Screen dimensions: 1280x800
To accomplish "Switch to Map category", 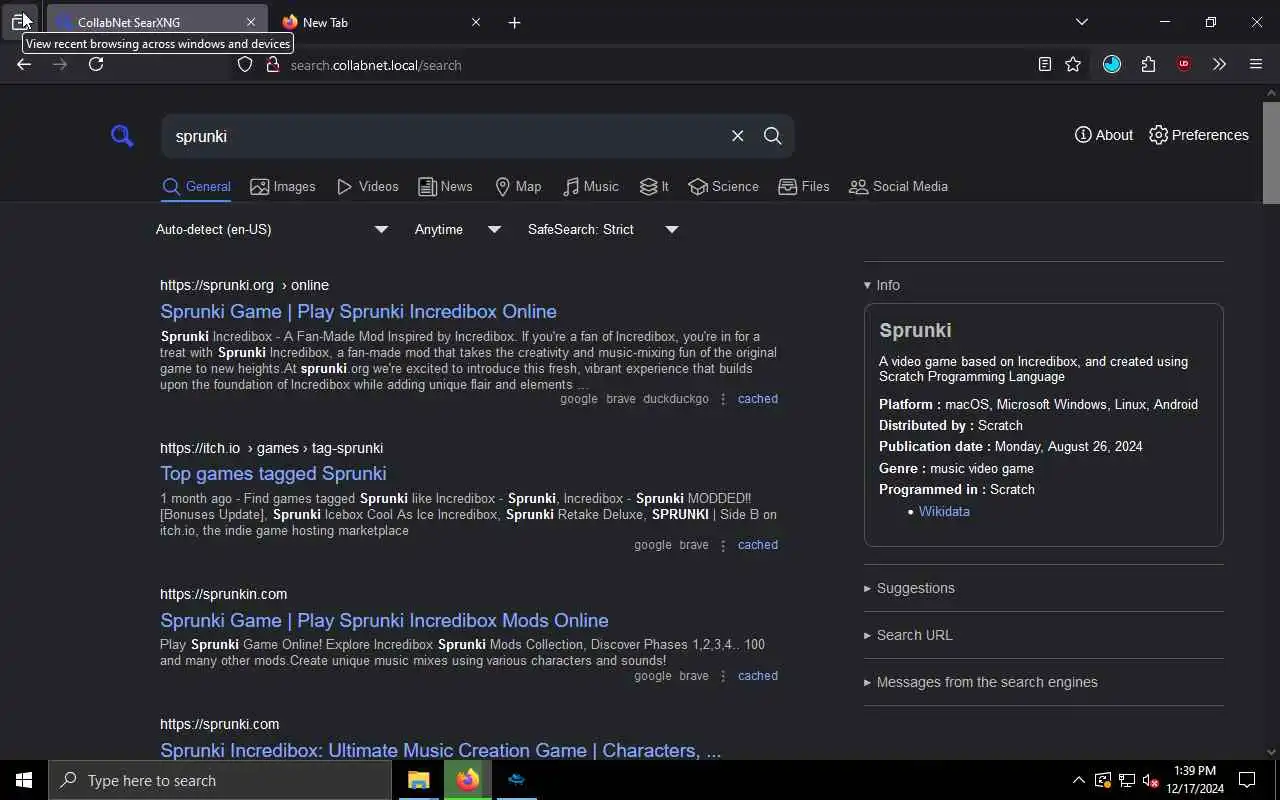I will point(518,187).
